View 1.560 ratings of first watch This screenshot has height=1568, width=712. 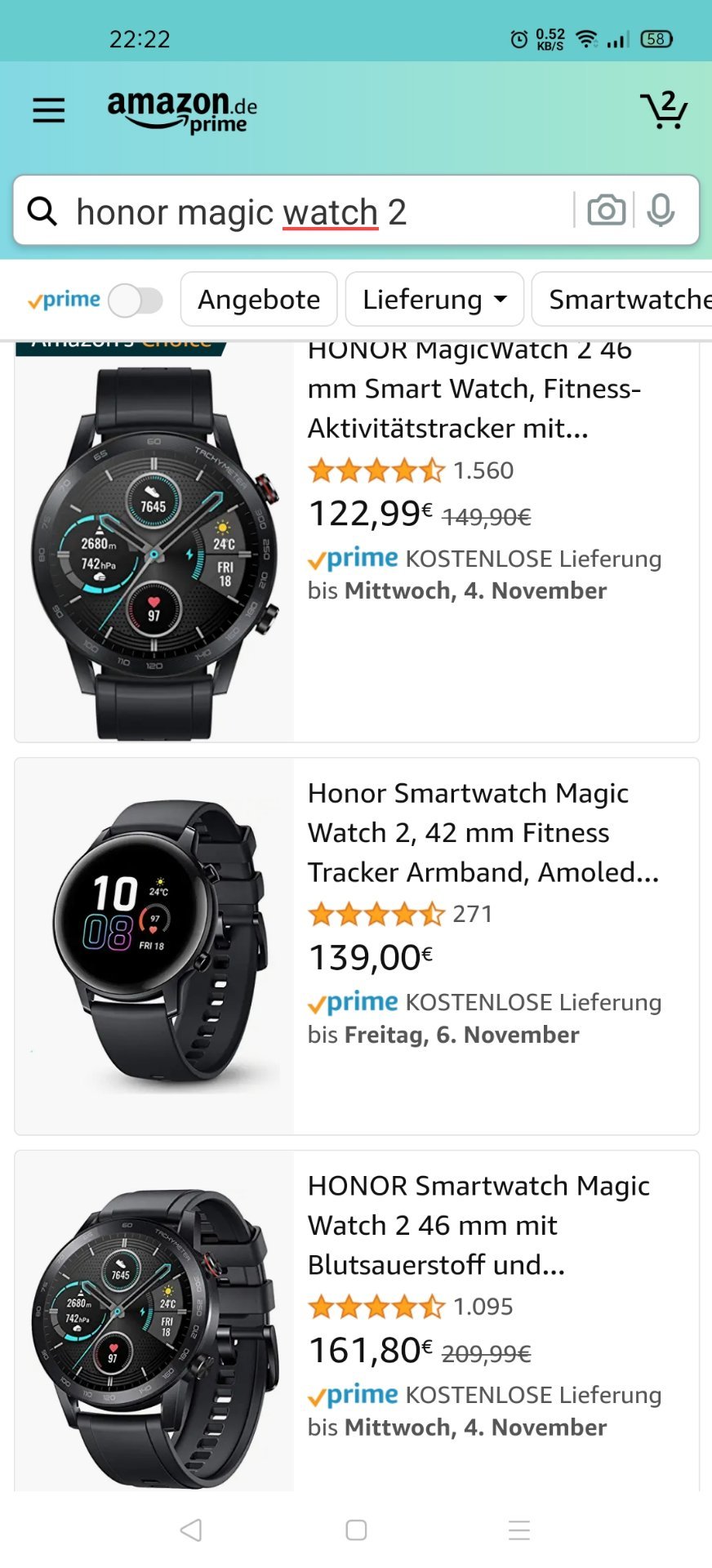[483, 470]
